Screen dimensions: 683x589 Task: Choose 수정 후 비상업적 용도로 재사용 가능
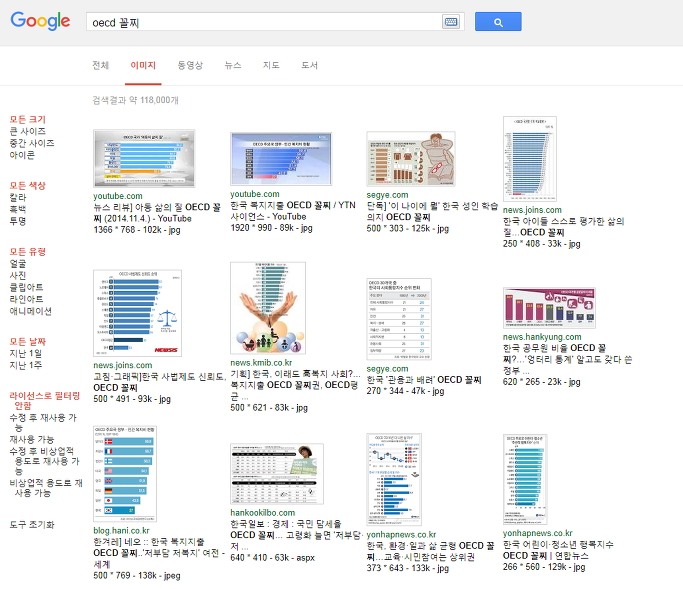pyautogui.click(x=44, y=461)
